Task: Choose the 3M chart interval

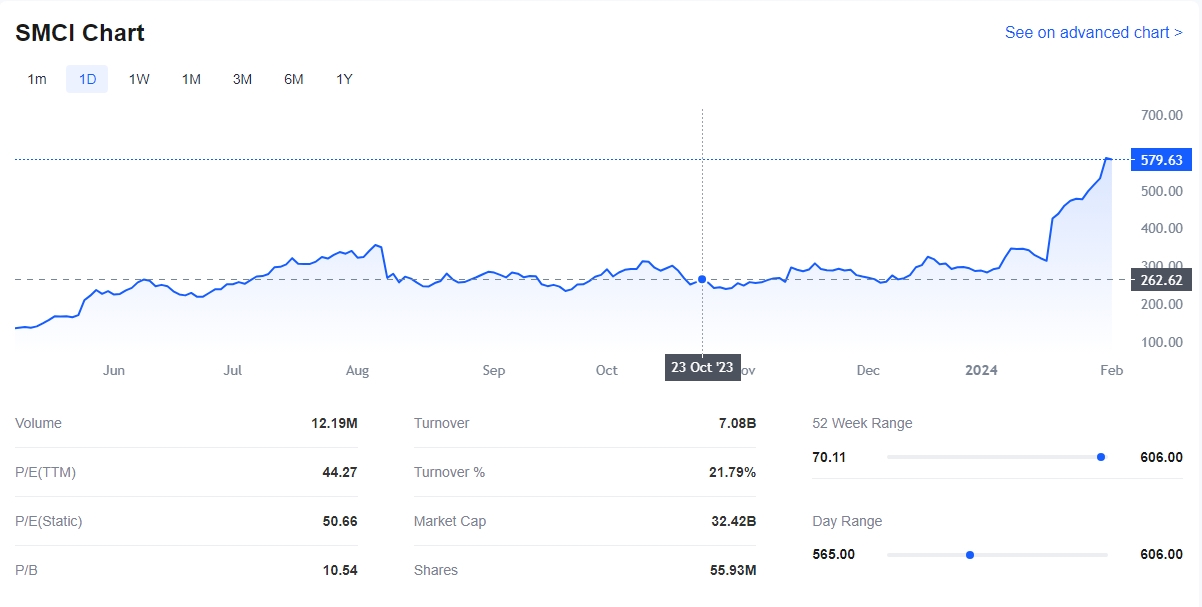Action: (x=242, y=79)
